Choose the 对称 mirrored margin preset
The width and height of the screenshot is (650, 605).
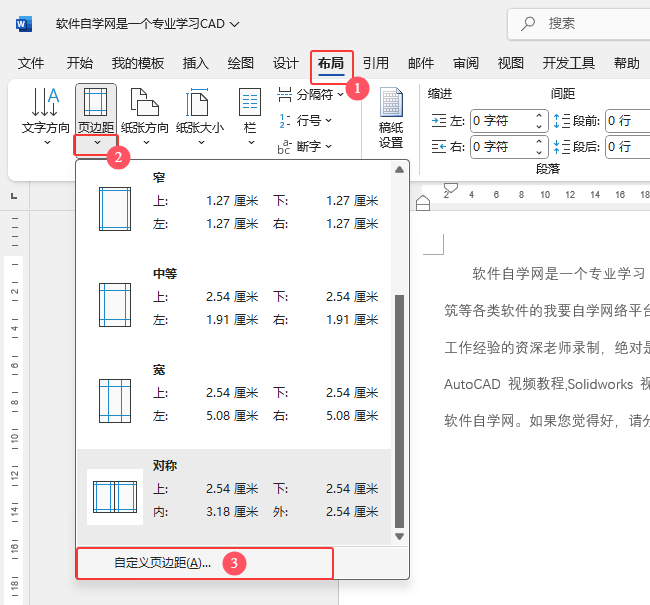pyautogui.click(x=234, y=497)
